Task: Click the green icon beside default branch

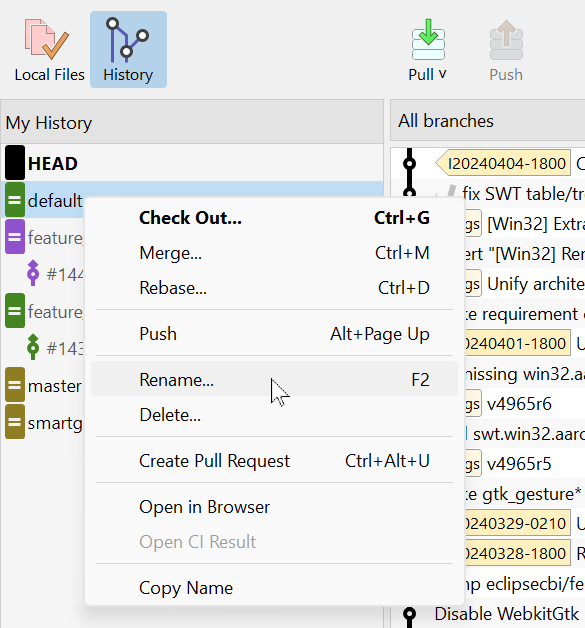Action: [15, 200]
